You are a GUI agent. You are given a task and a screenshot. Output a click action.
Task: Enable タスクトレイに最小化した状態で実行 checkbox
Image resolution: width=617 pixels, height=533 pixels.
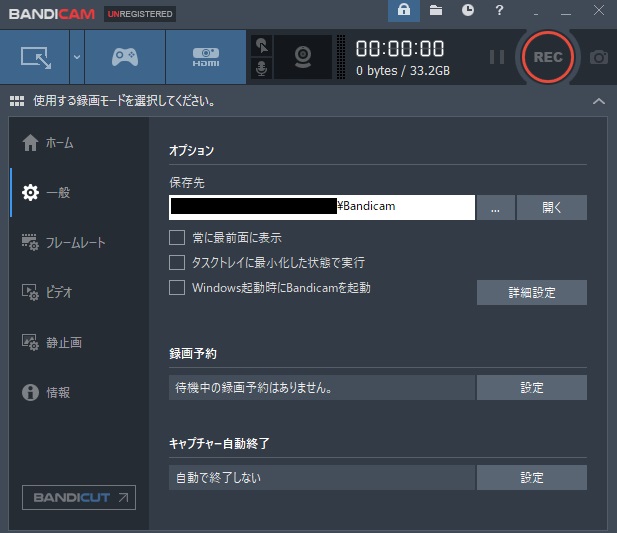click(177, 262)
